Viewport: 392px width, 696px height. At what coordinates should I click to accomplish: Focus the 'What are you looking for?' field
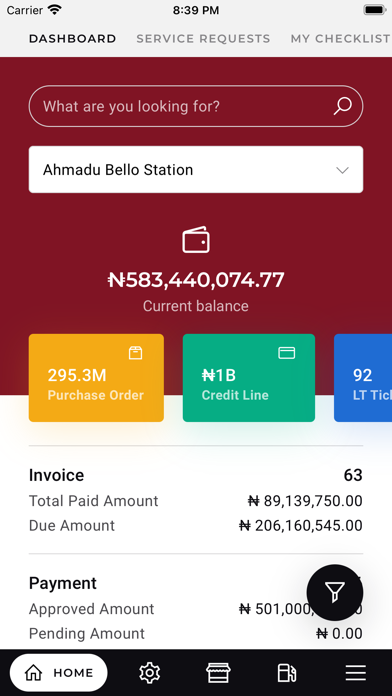[x=196, y=107]
